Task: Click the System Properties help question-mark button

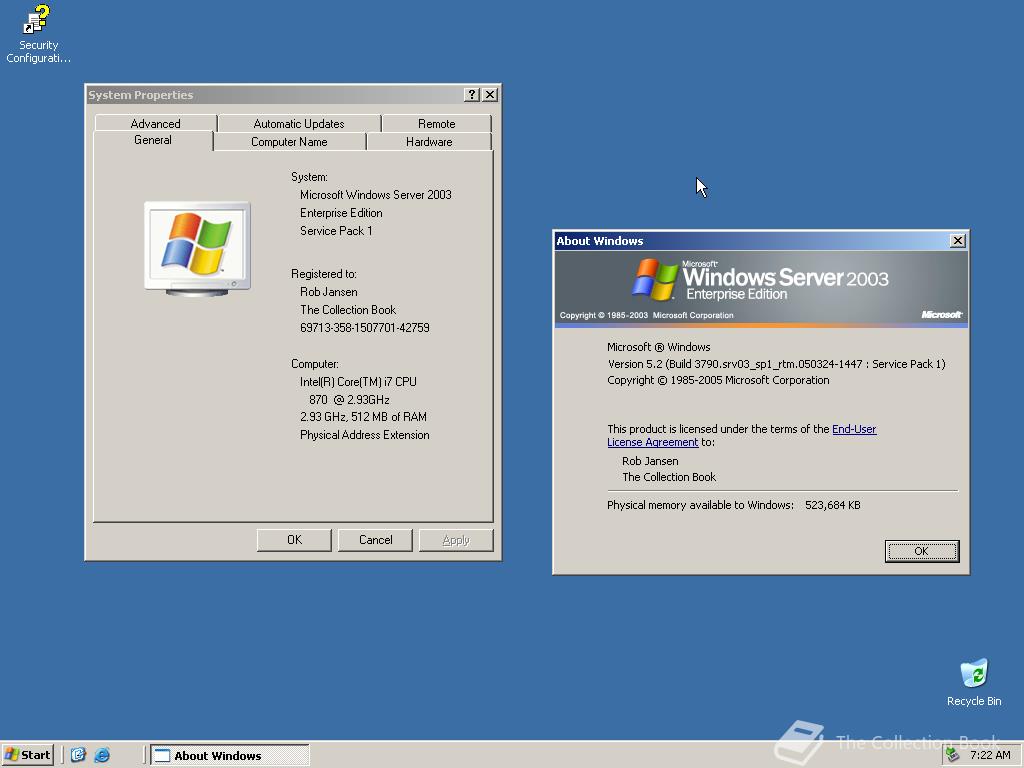Action: [472, 95]
